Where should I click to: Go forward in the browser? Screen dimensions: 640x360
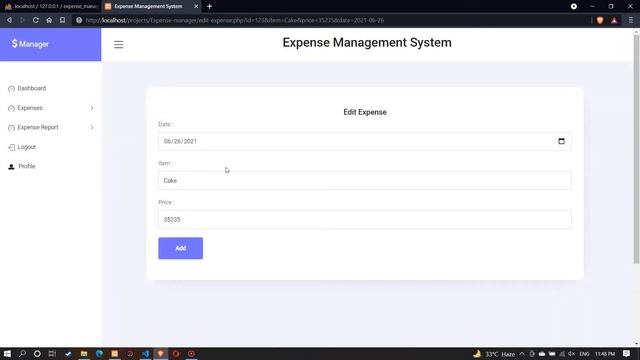[x=22, y=20]
